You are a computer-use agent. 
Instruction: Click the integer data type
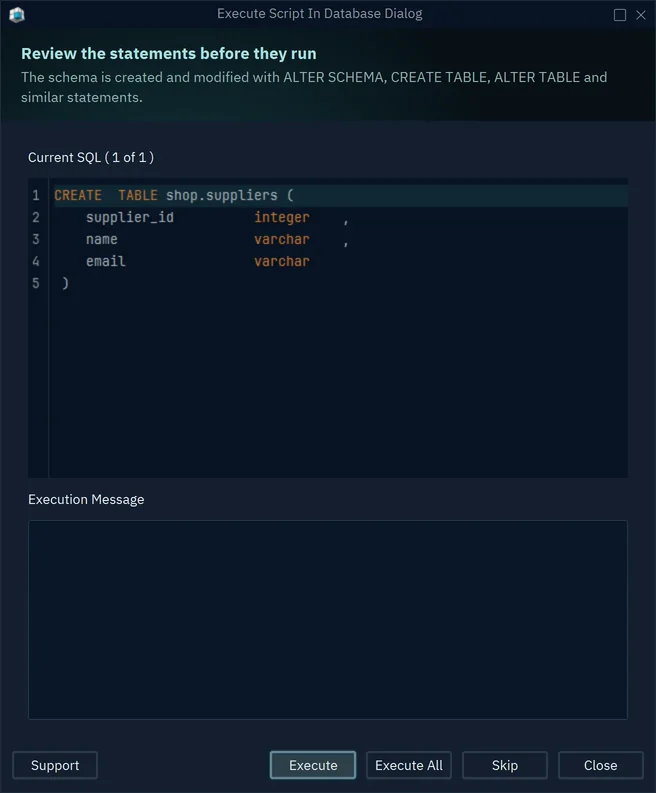tap(282, 217)
